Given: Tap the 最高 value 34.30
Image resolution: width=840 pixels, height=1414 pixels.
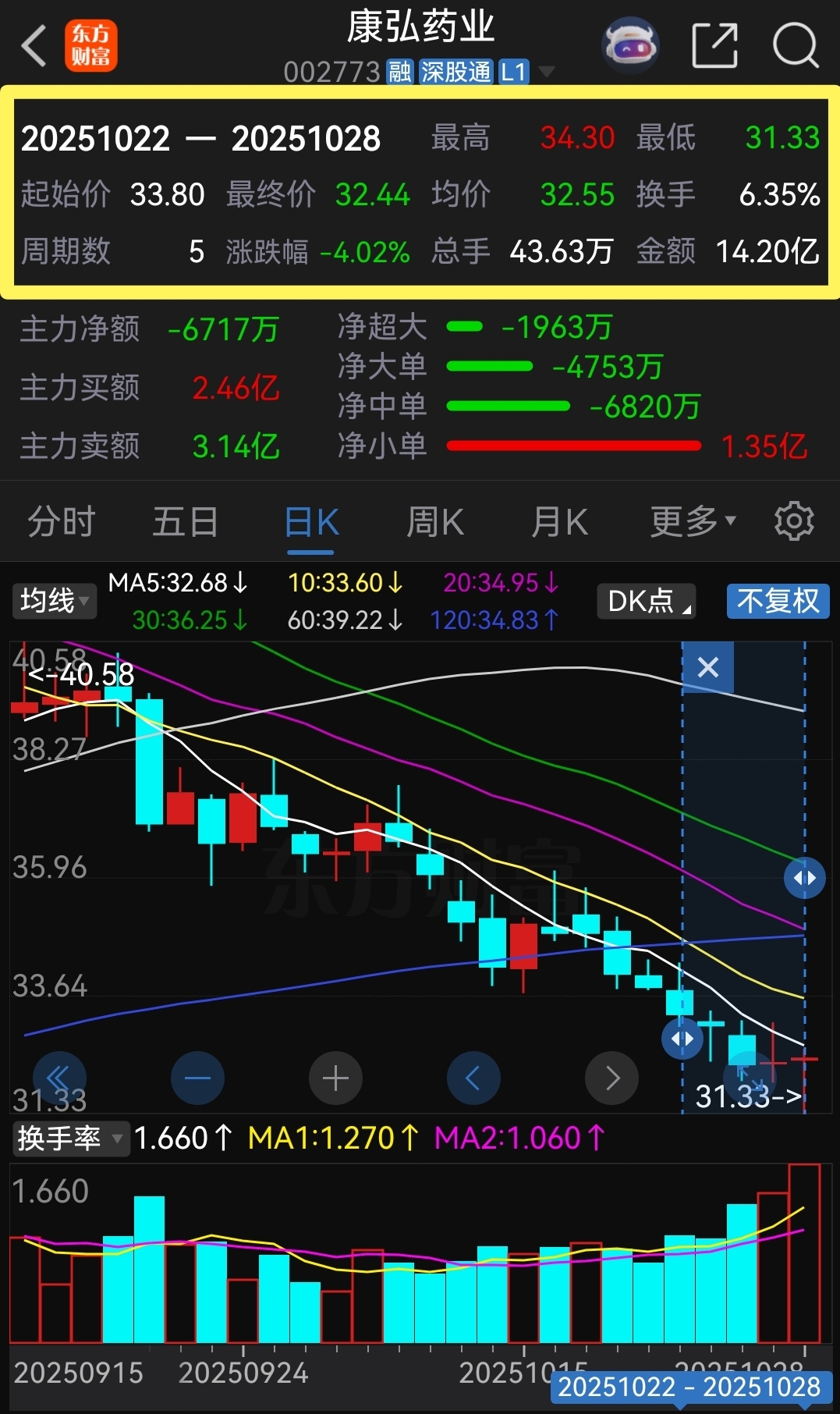Looking at the screenshot, I should [578, 138].
